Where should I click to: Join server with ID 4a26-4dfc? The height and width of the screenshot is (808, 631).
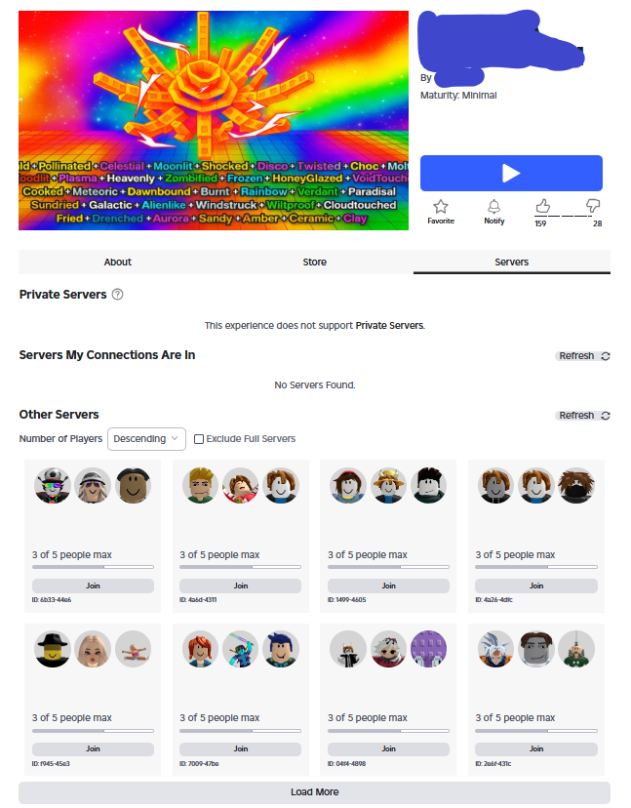536,586
